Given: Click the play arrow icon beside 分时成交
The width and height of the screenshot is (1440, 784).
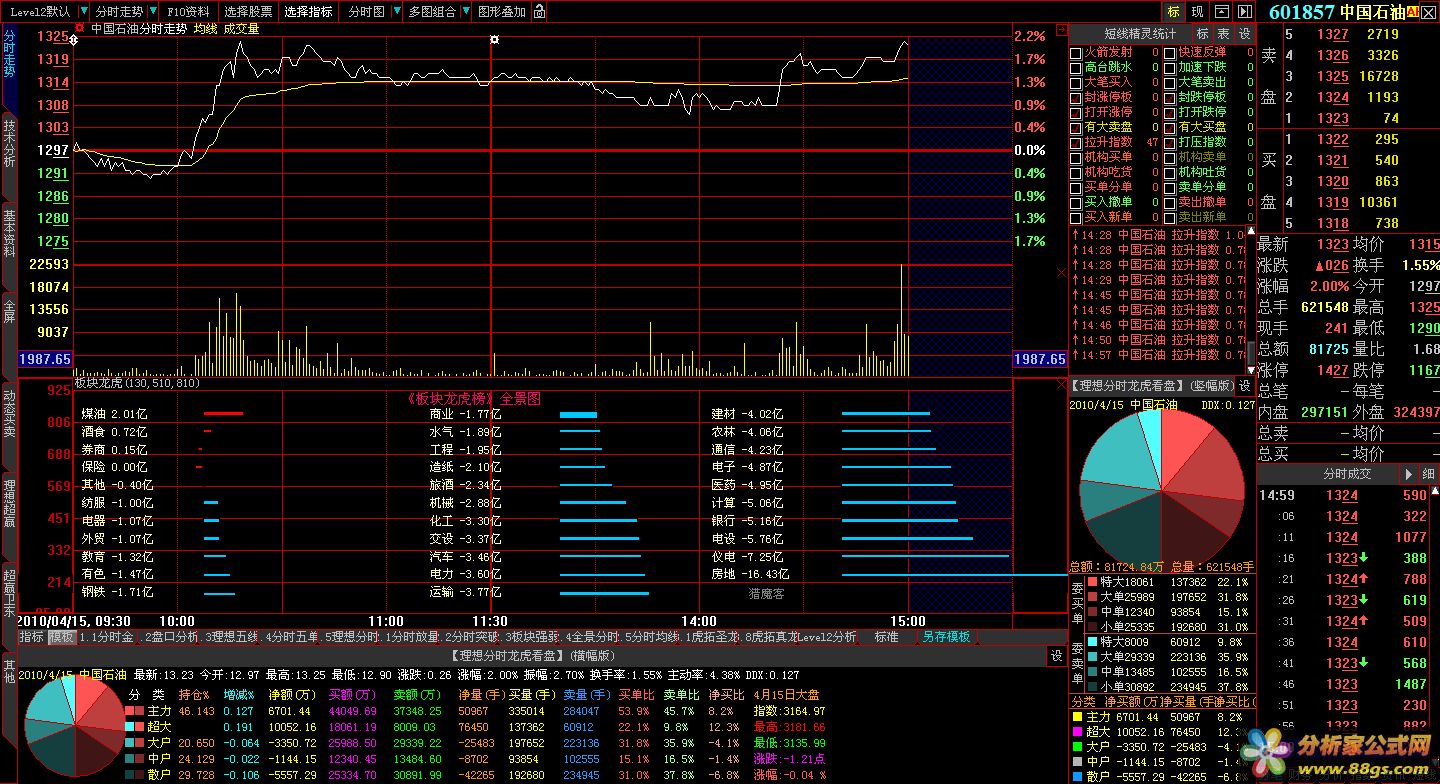Looking at the screenshot, I should click(x=1408, y=474).
